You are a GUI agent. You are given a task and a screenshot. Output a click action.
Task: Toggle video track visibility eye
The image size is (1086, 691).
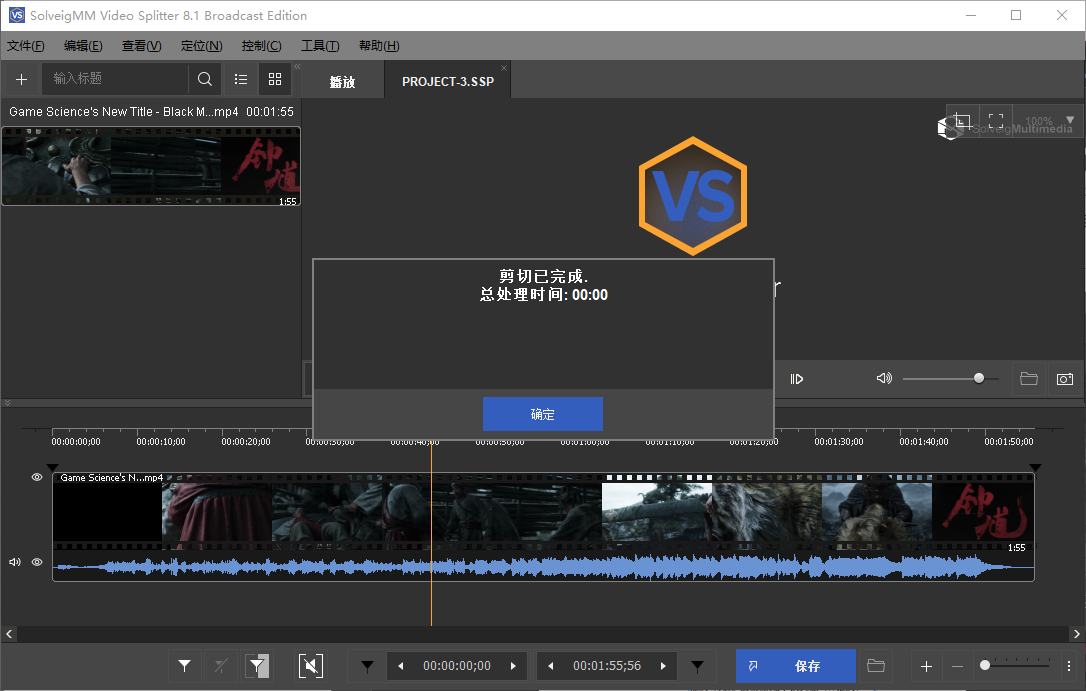pos(37,478)
